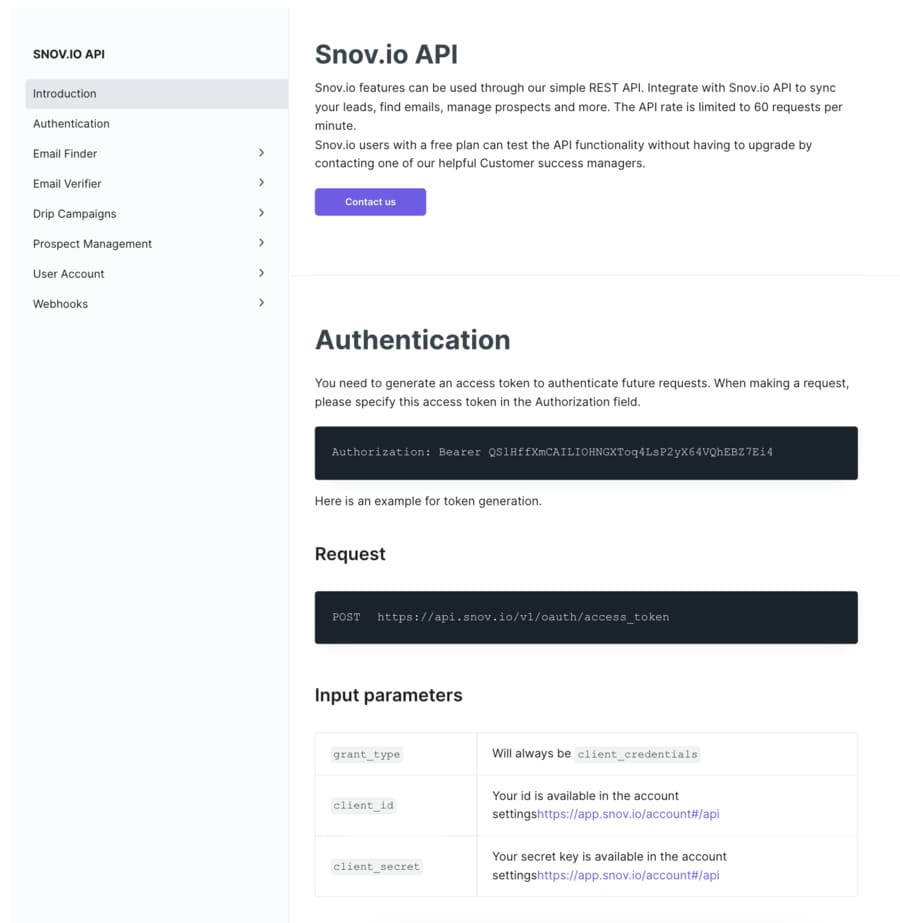
Task: Click the POST access_token endpoint code block
Action: [x=585, y=617]
